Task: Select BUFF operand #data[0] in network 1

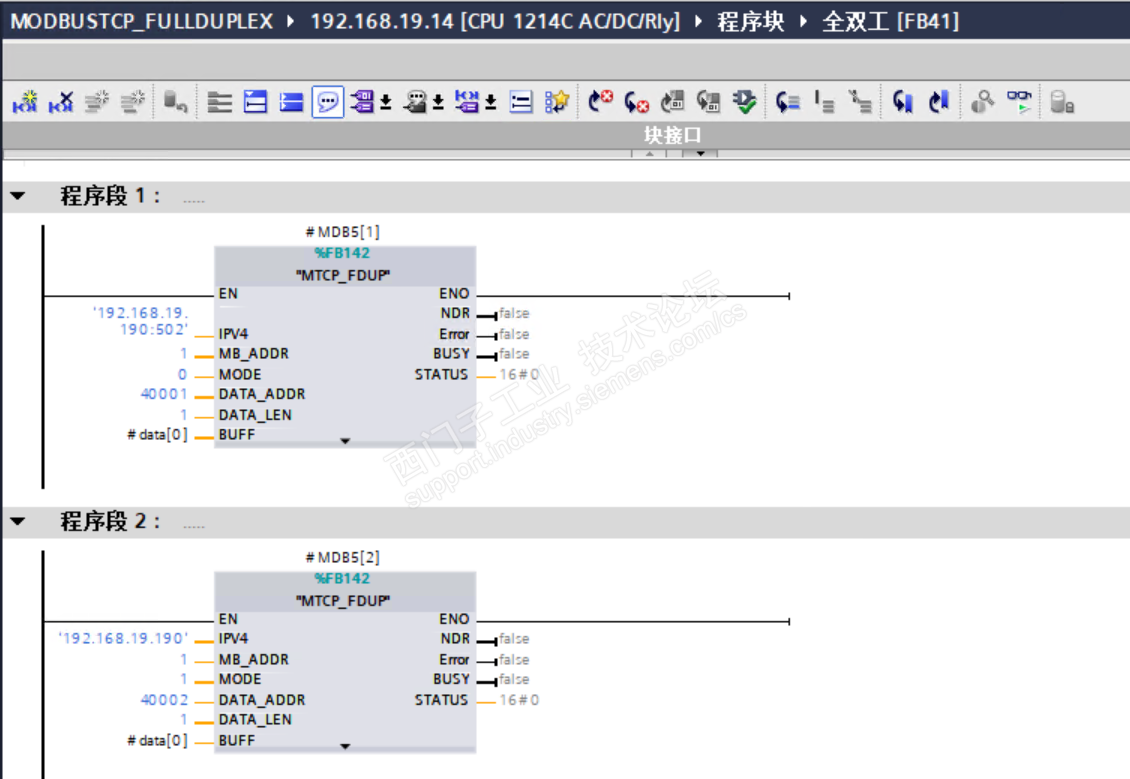Action: (x=157, y=435)
